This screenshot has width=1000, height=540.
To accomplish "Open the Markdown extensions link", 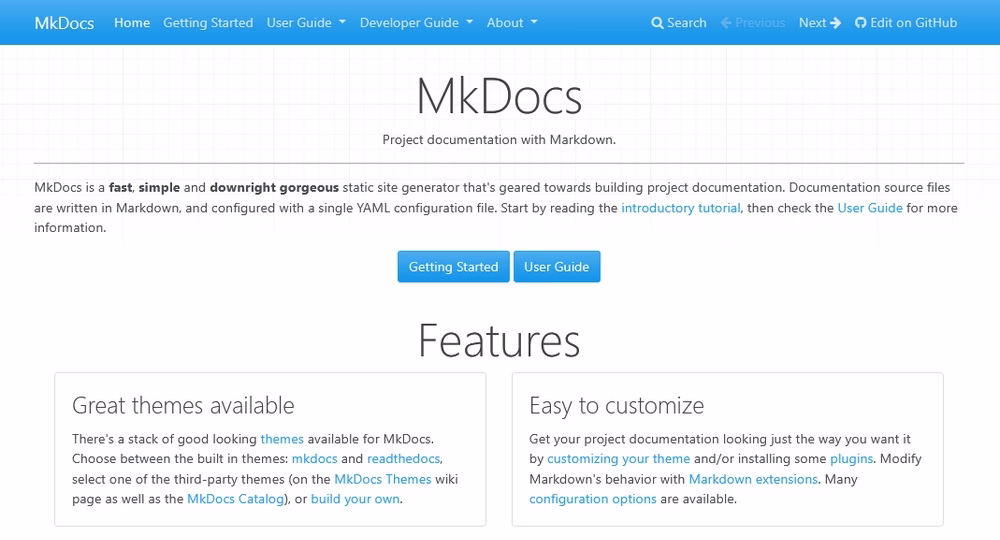I will (x=753, y=479).
